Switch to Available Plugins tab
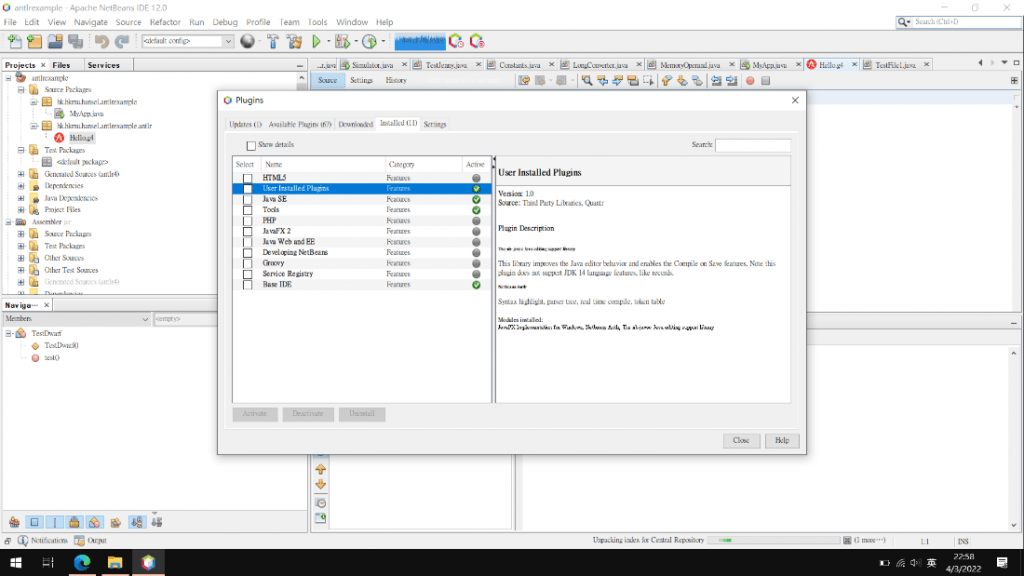Screen dimensions: 1024x576 coord(299,124)
